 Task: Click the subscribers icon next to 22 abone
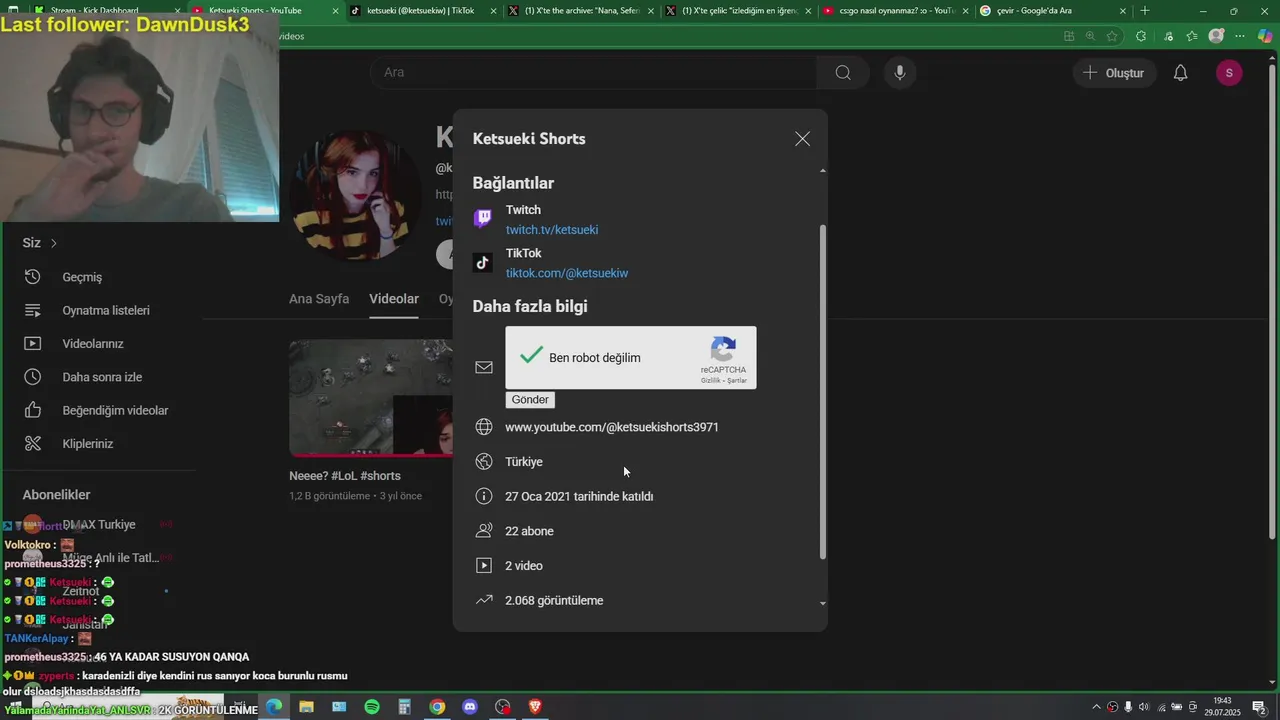pos(484,531)
